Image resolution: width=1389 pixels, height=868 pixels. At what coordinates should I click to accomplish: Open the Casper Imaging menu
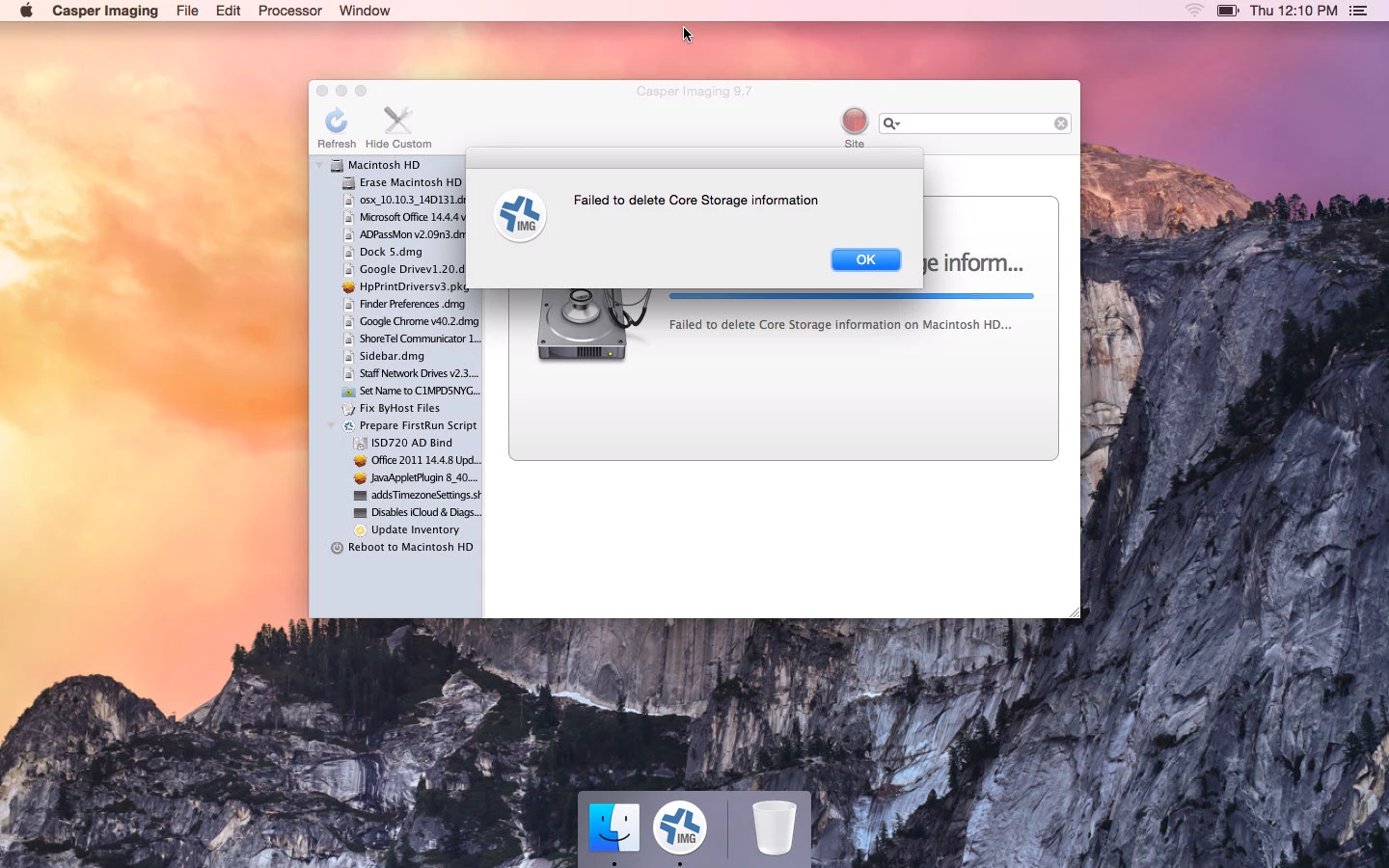[105, 11]
